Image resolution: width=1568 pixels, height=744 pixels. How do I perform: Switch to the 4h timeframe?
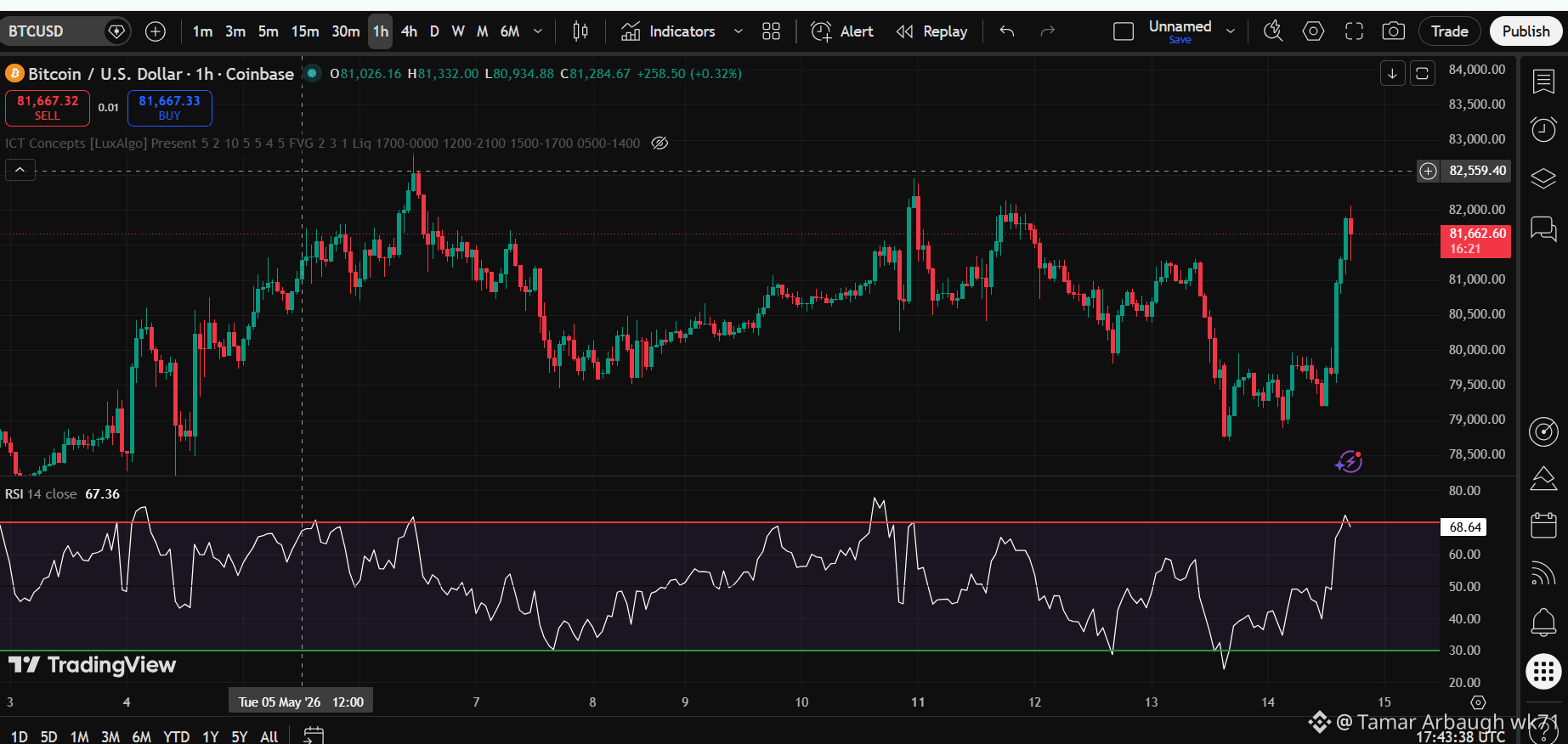(x=409, y=31)
